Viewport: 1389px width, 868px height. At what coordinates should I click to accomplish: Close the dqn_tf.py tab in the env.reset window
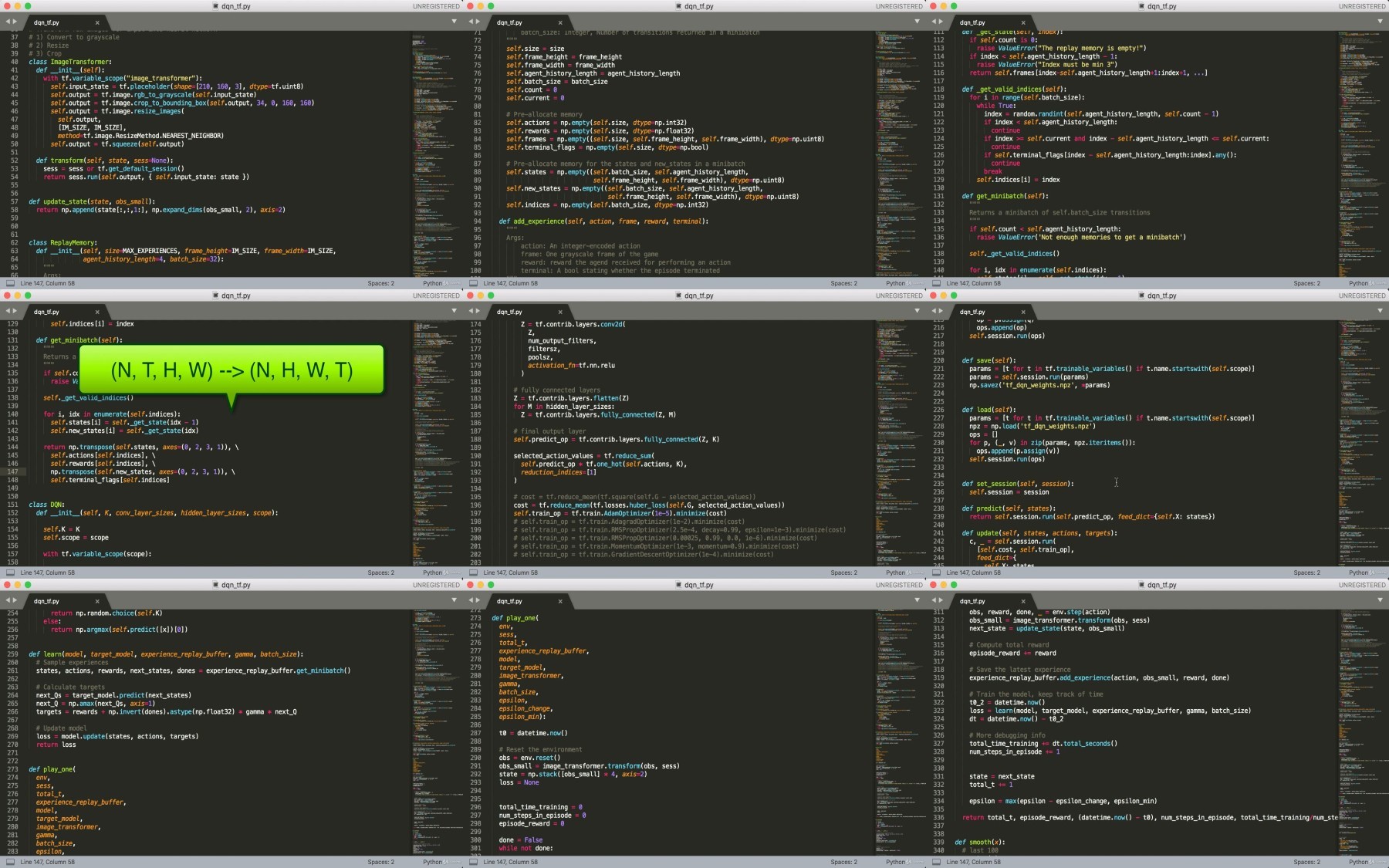point(560,601)
